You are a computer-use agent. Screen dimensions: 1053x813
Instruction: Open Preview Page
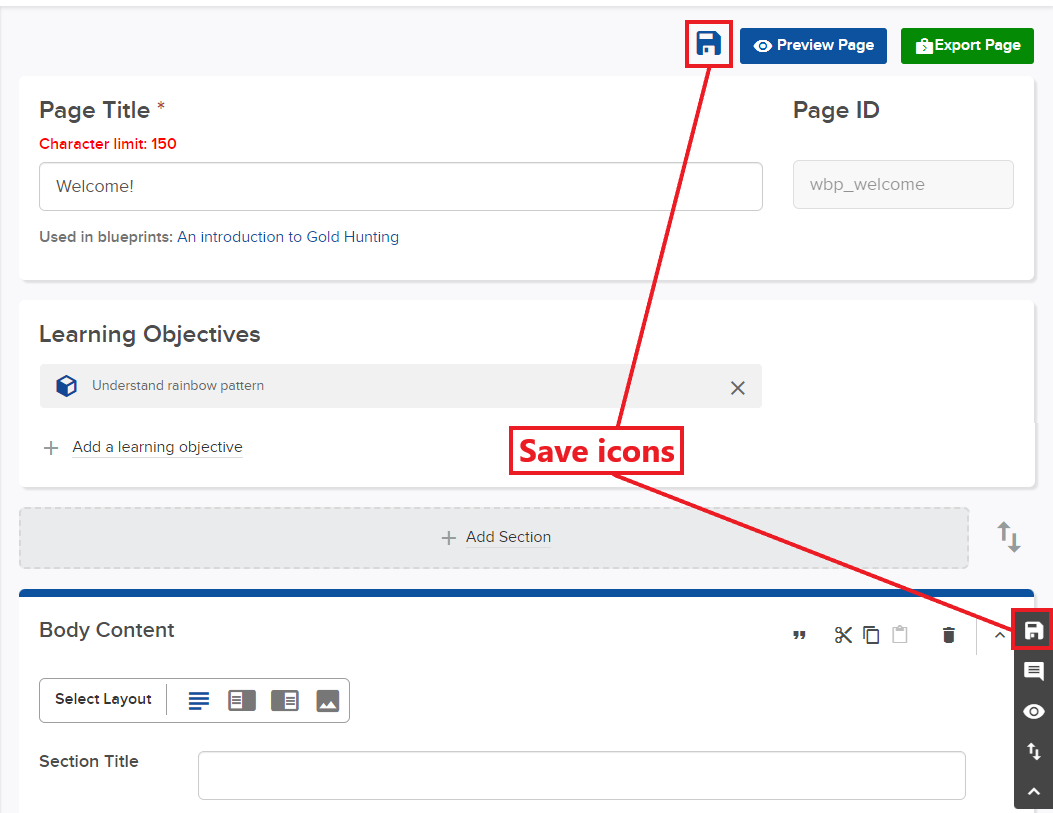point(813,45)
